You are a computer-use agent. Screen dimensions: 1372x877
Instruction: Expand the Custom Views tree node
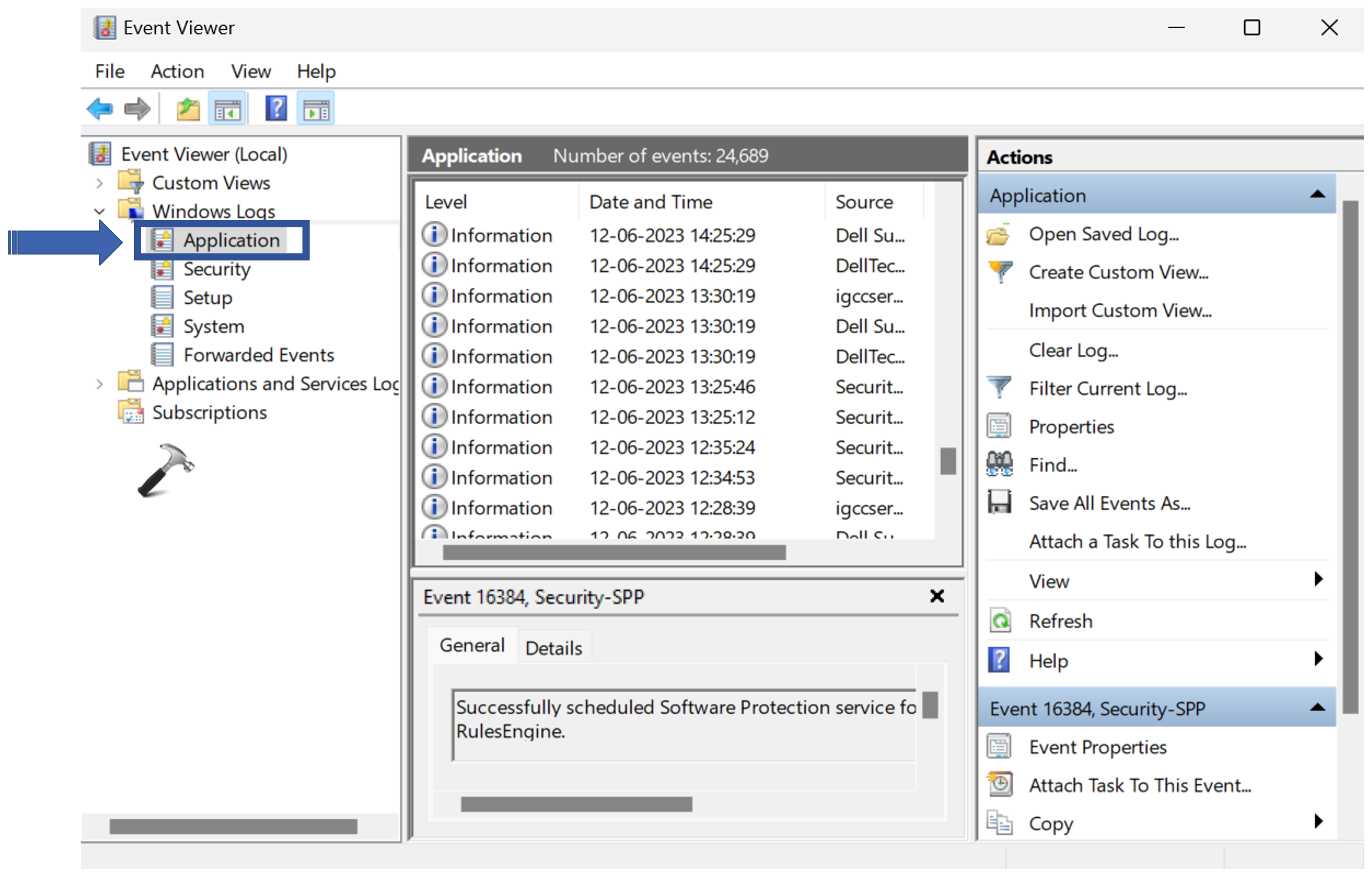click(x=99, y=183)
